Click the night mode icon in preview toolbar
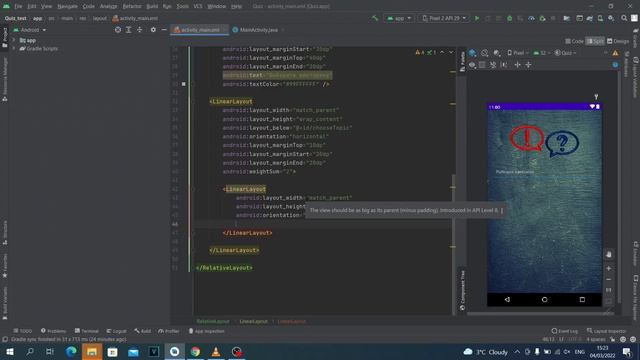640x360 pixels. point(497,53)
